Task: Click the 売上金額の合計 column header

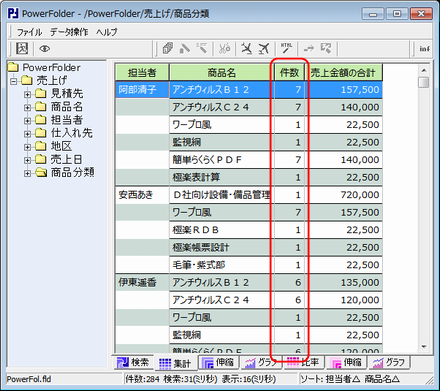Action: click(344, 72)
